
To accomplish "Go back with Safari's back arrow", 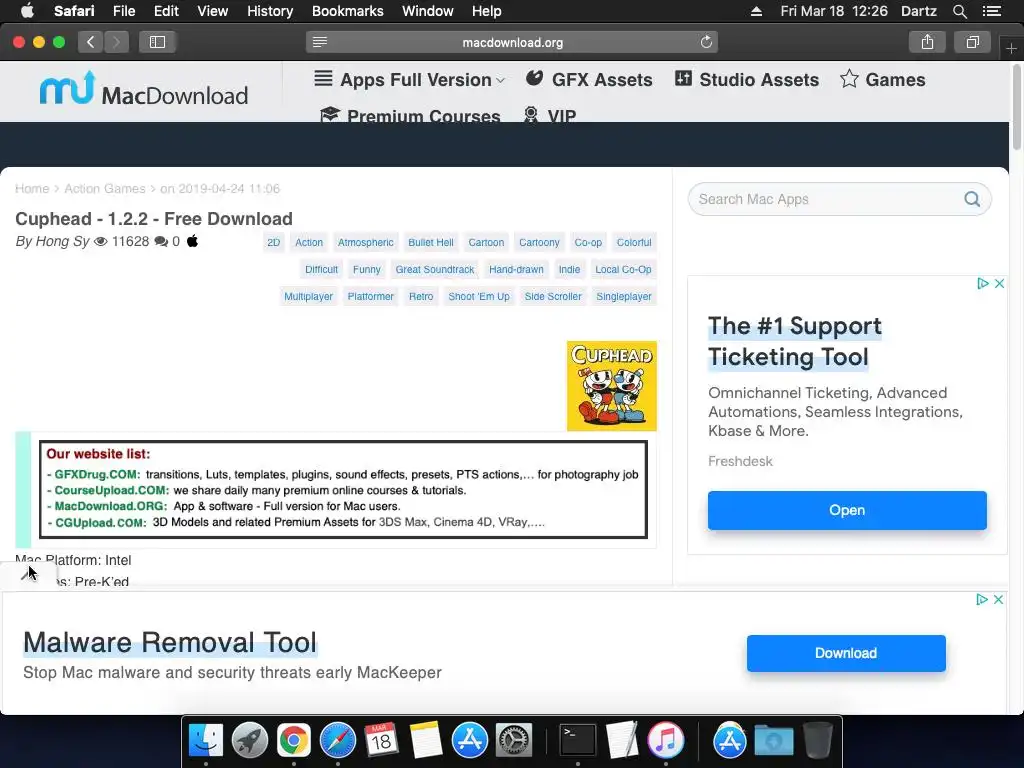I will click(91, 42).
